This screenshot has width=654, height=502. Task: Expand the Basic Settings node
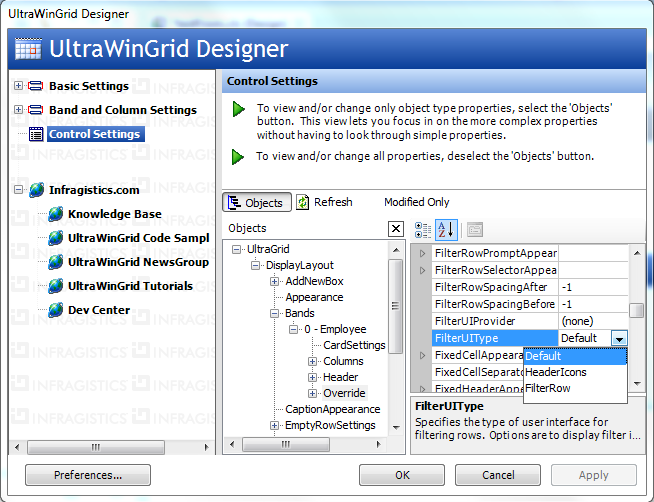point(19,86)
